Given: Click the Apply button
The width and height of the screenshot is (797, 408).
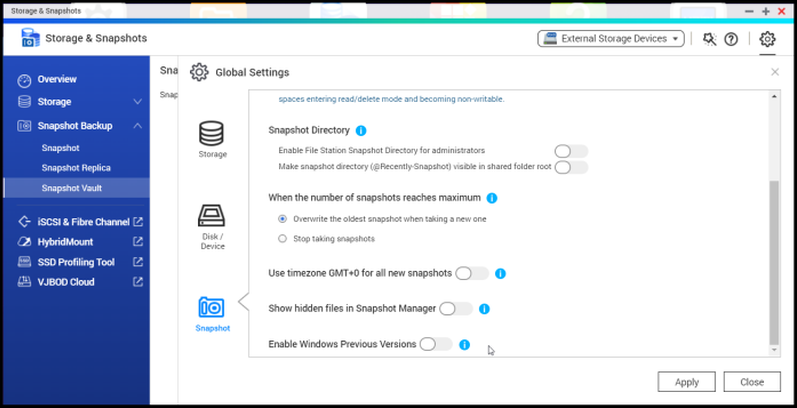Looking at the screenshot, I should 687,382.
